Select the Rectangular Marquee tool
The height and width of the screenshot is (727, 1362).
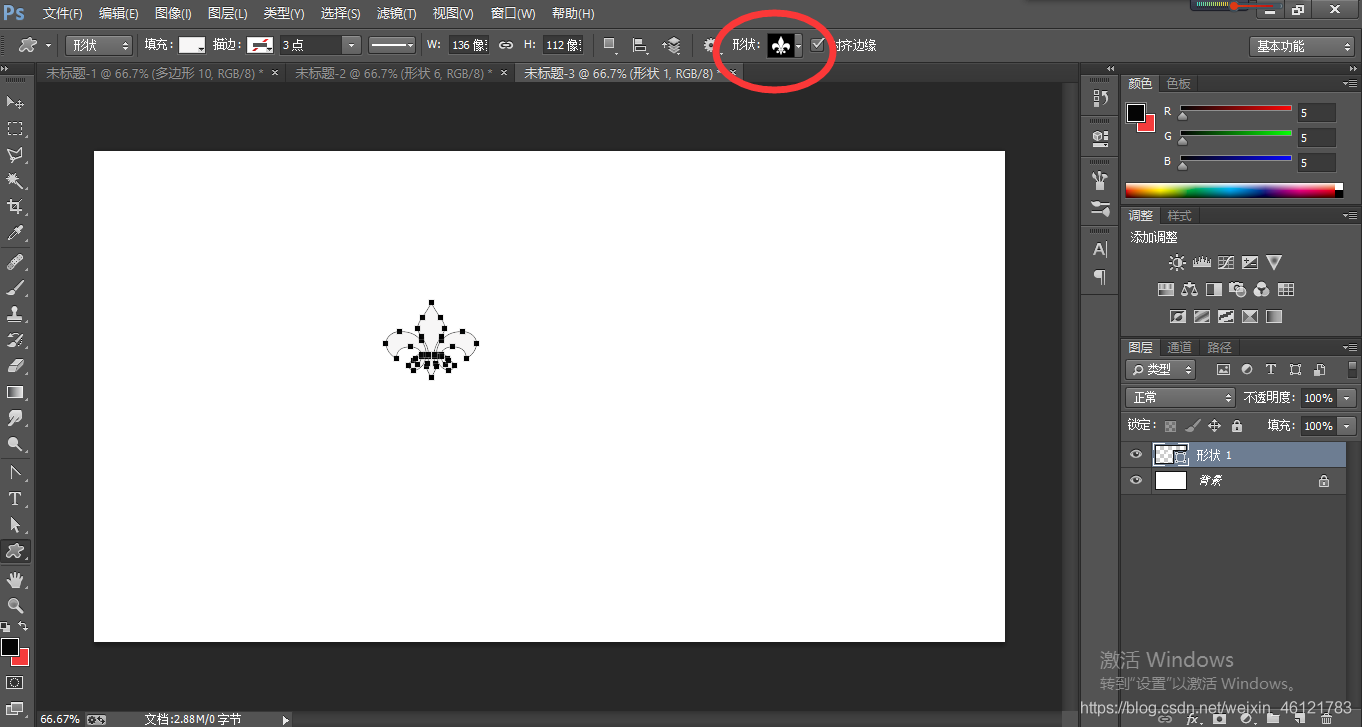16,129
